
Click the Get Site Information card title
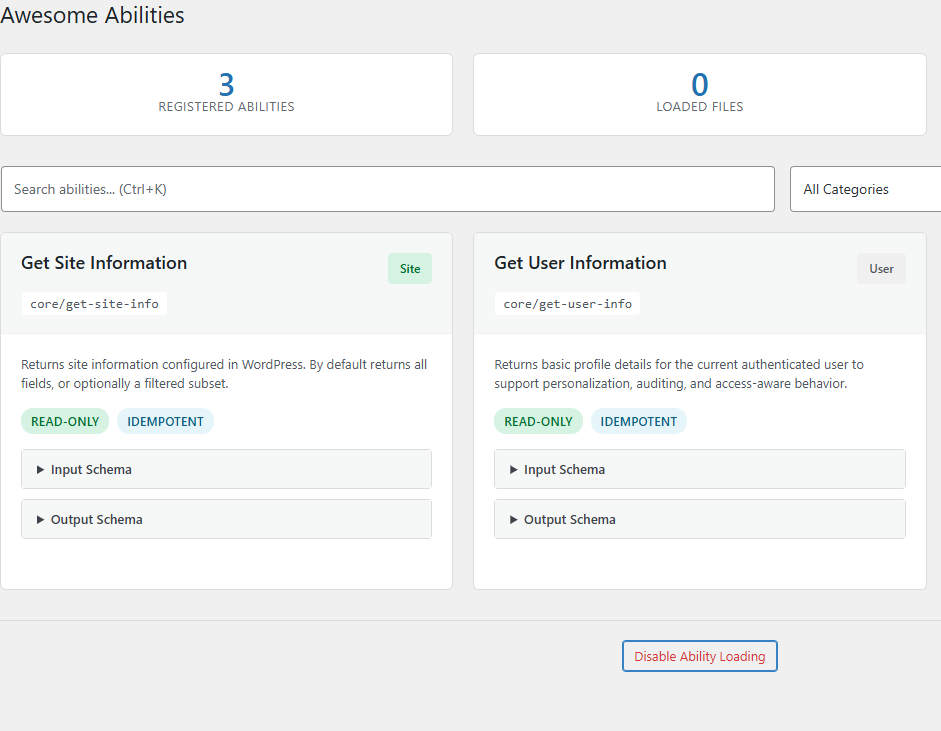pos(104,263)
